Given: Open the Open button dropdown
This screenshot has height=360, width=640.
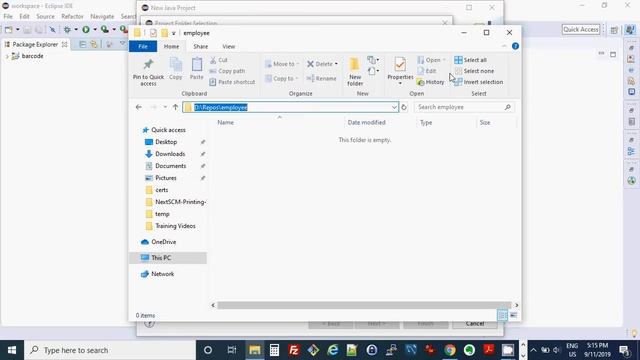Looking at the screenshot, I should click(444, 60).
